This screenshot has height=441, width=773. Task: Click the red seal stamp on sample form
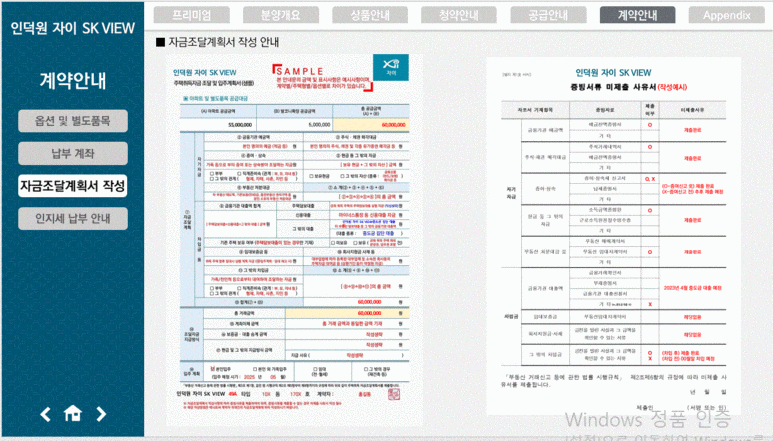pos(394,394)
